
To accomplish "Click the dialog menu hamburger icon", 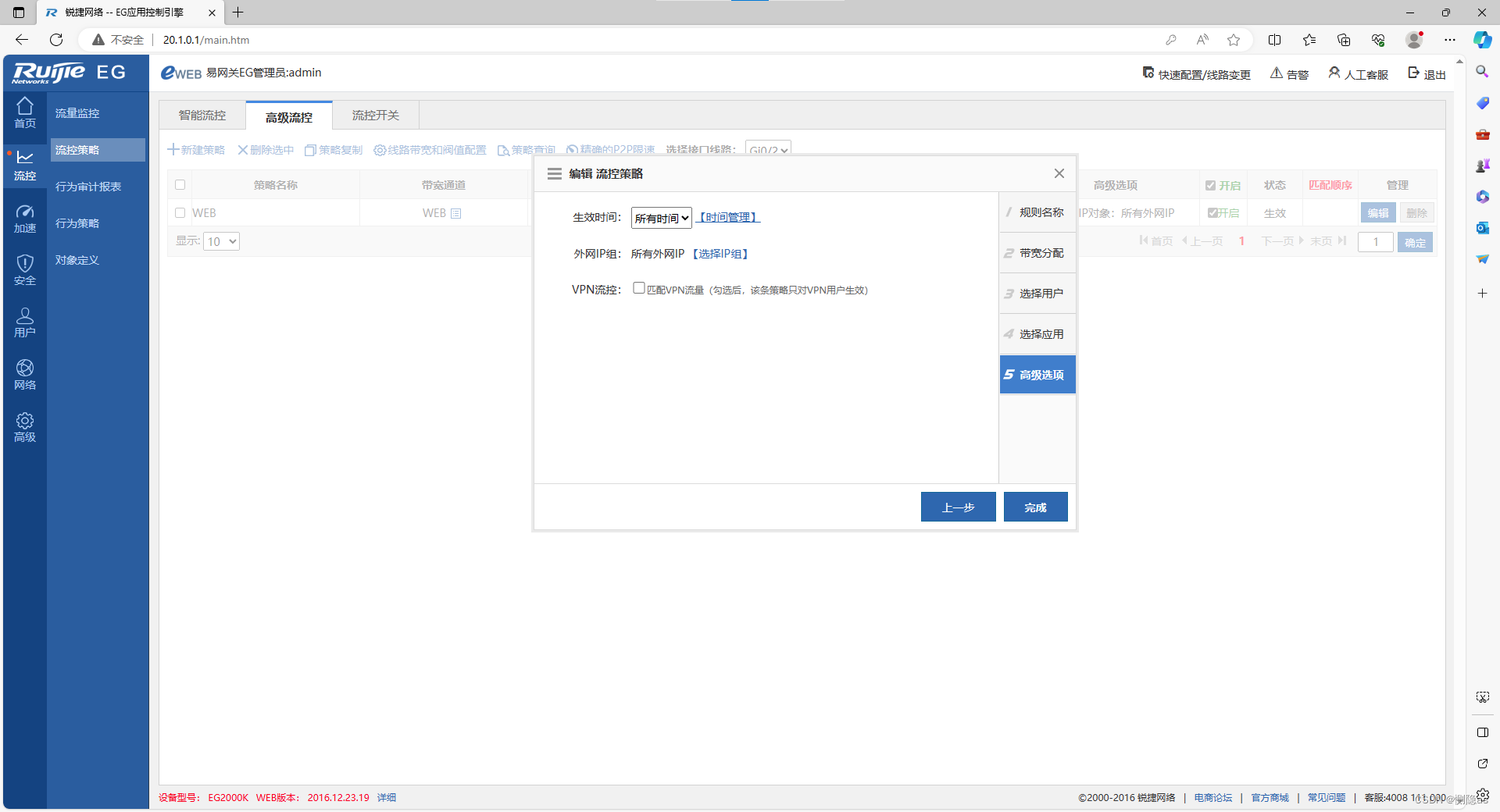I will point(555,173).
